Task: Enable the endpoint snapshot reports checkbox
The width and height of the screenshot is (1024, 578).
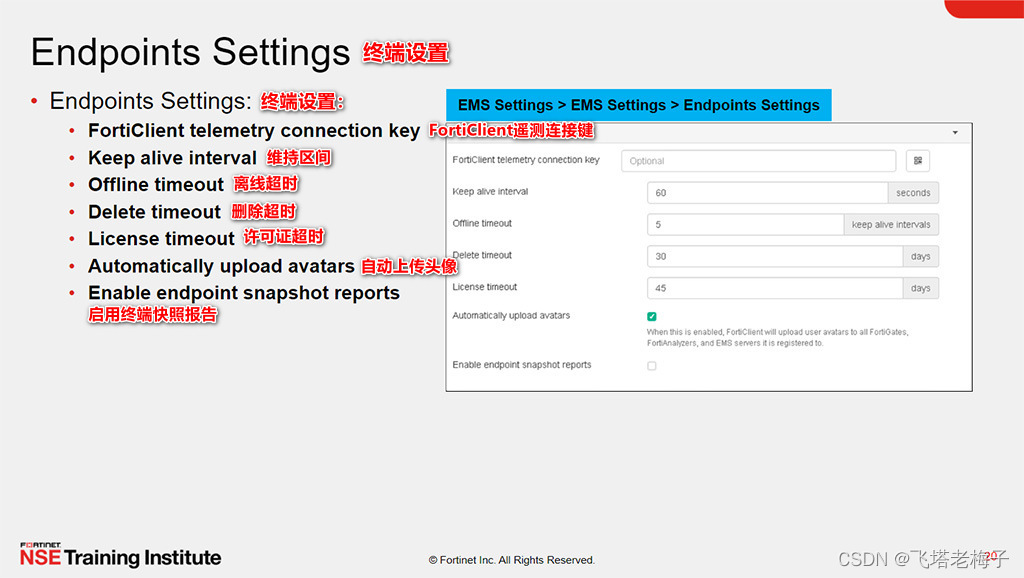Action: pos(652,366)
